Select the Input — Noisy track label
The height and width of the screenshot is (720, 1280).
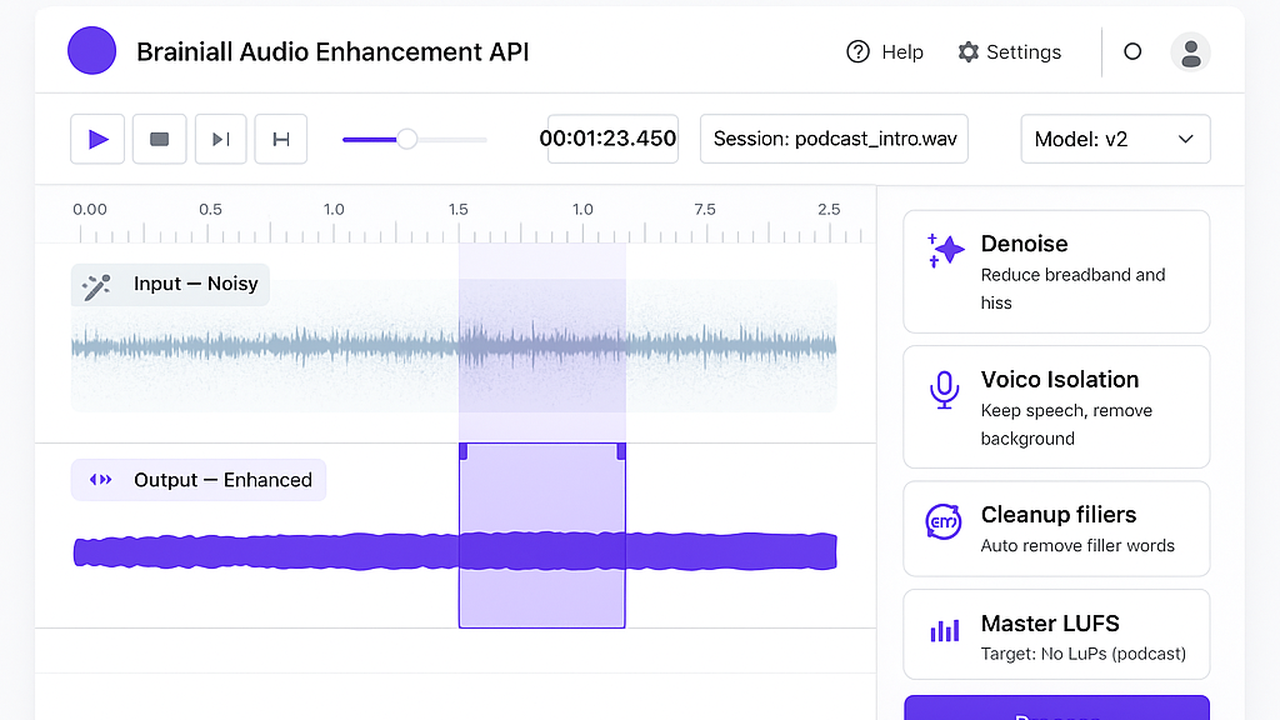click(170, 285)
